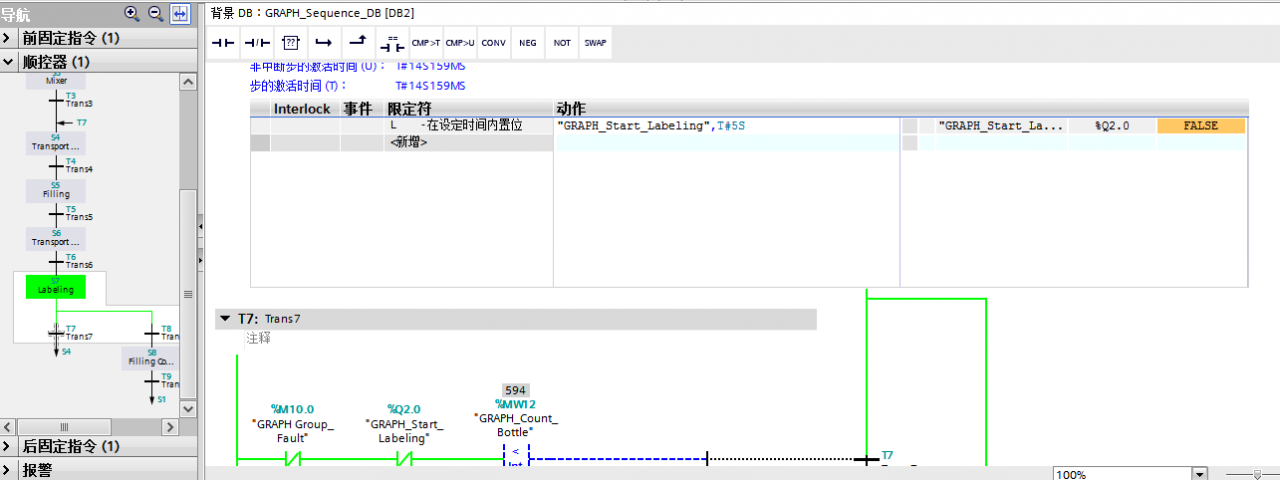The width and height of the screenshot is (1280, 480).
Task: Zoom in on the navigation view
Action: coord(132,13)
